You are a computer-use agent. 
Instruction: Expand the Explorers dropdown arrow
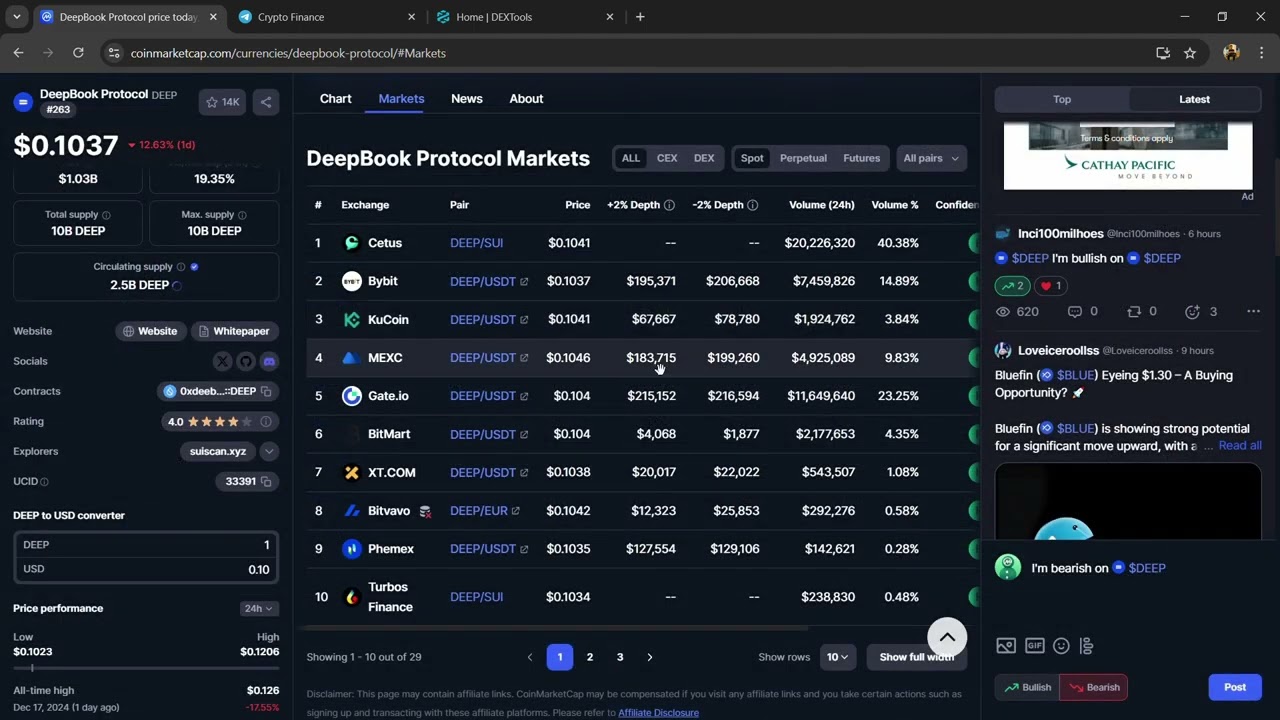[269, 452]
